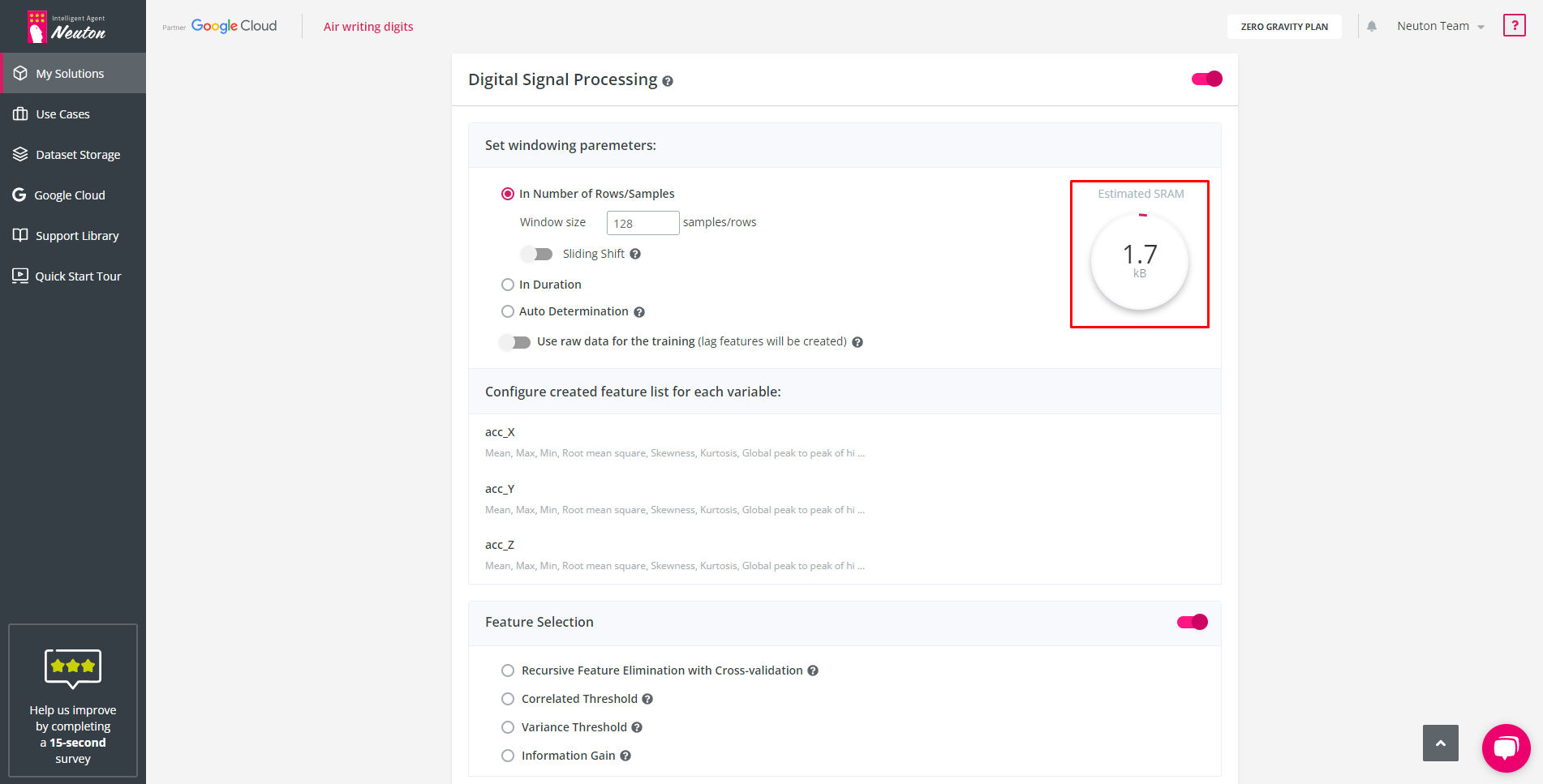1543x784 pixels.
Task: Click the Neuton logo
Action: click(x=66, y=27)
